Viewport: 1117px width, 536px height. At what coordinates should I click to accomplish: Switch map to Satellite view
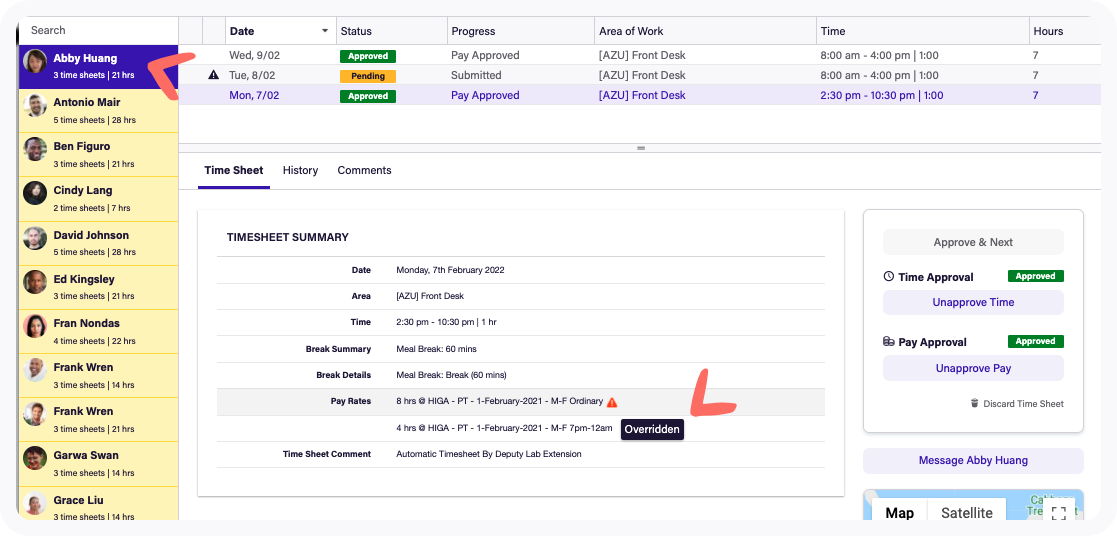click(x=967, y=512)
